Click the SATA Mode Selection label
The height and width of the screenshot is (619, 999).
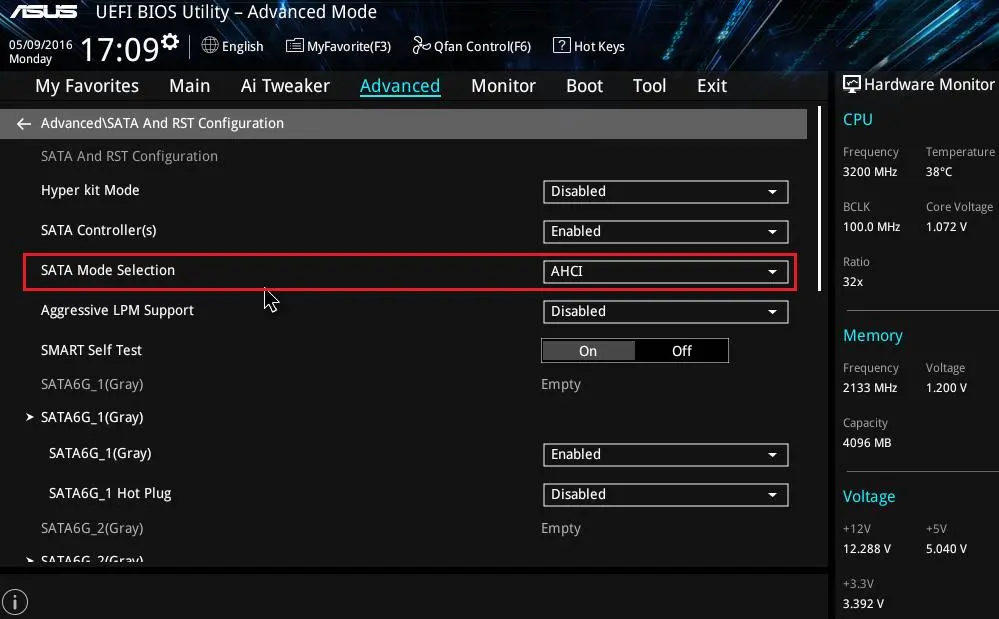(x=108, y=270)
